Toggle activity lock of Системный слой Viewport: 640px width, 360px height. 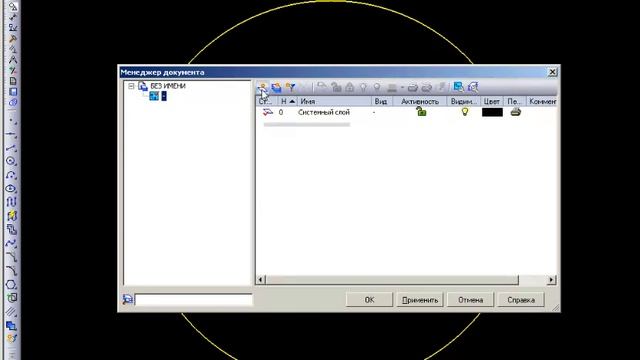pos(421,111)
